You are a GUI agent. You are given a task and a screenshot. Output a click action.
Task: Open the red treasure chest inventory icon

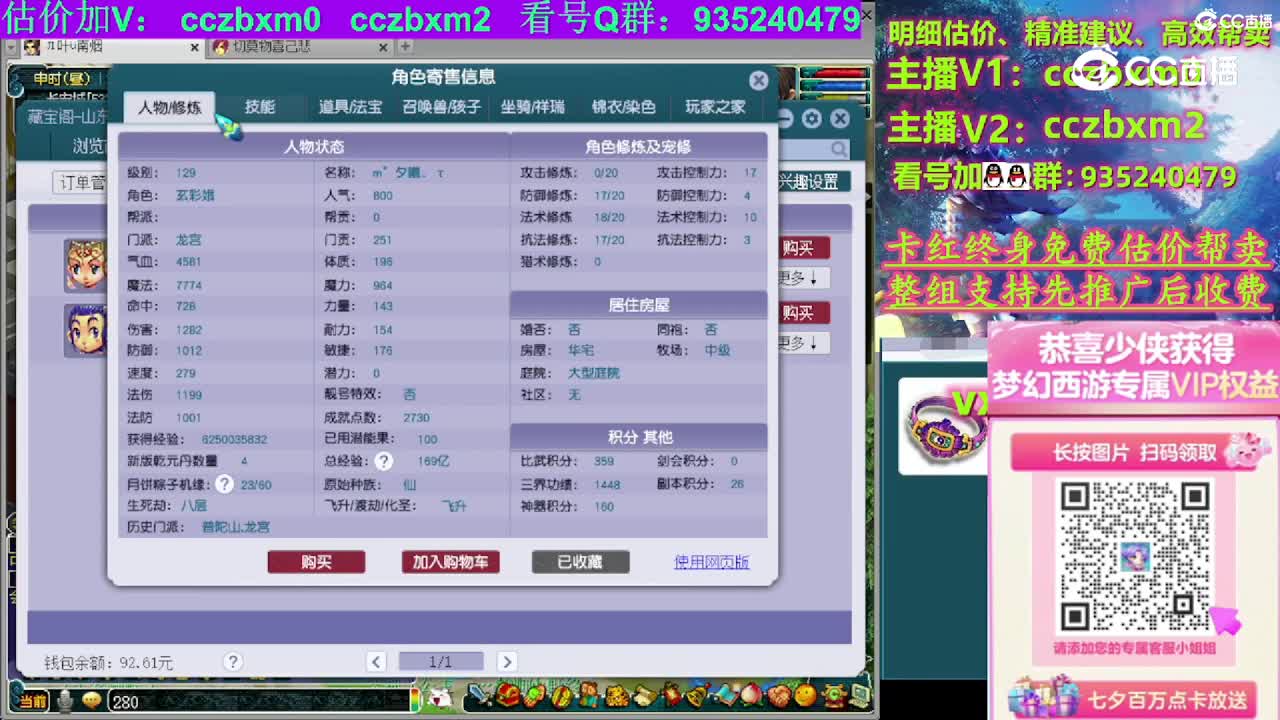(x=508, y=695)
